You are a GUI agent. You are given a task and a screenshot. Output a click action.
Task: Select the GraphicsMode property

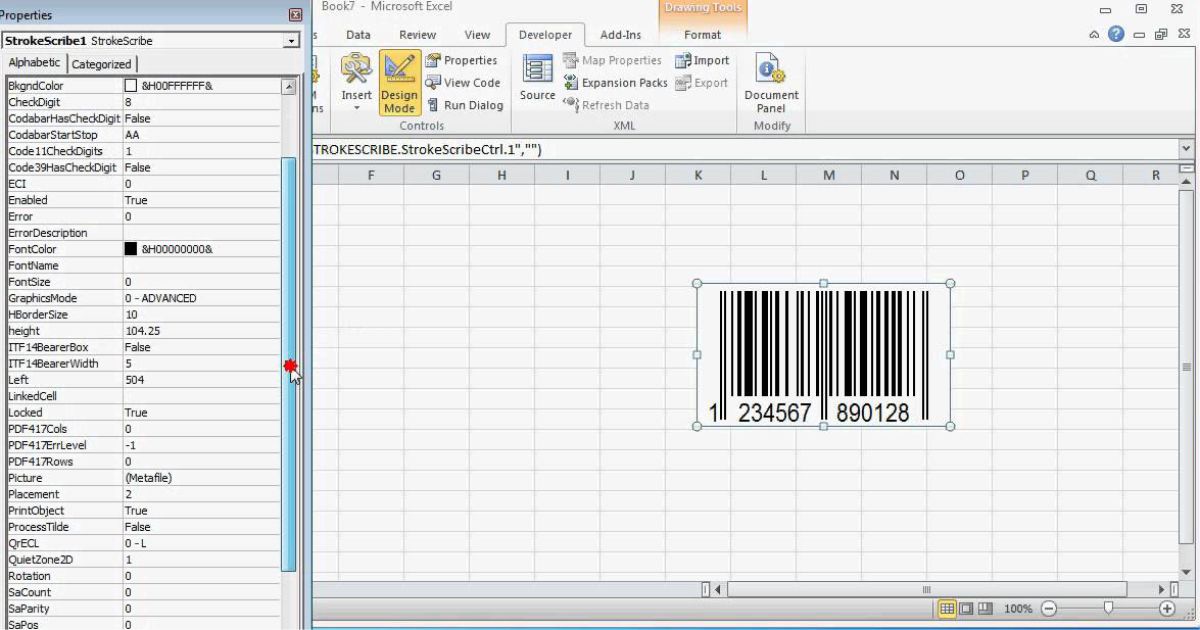(x=142, y=298)
